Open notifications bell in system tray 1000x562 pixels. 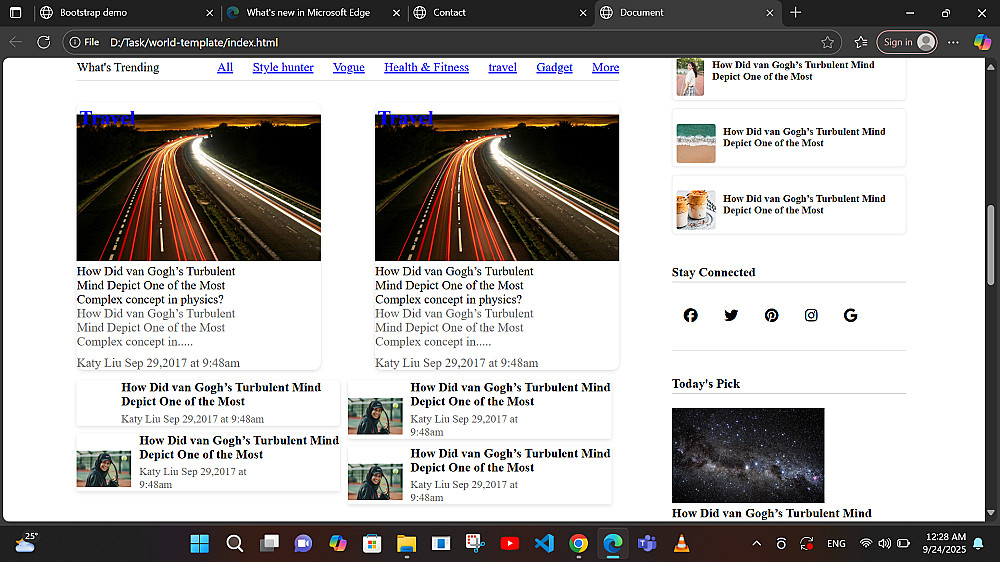tap(978, 544)
